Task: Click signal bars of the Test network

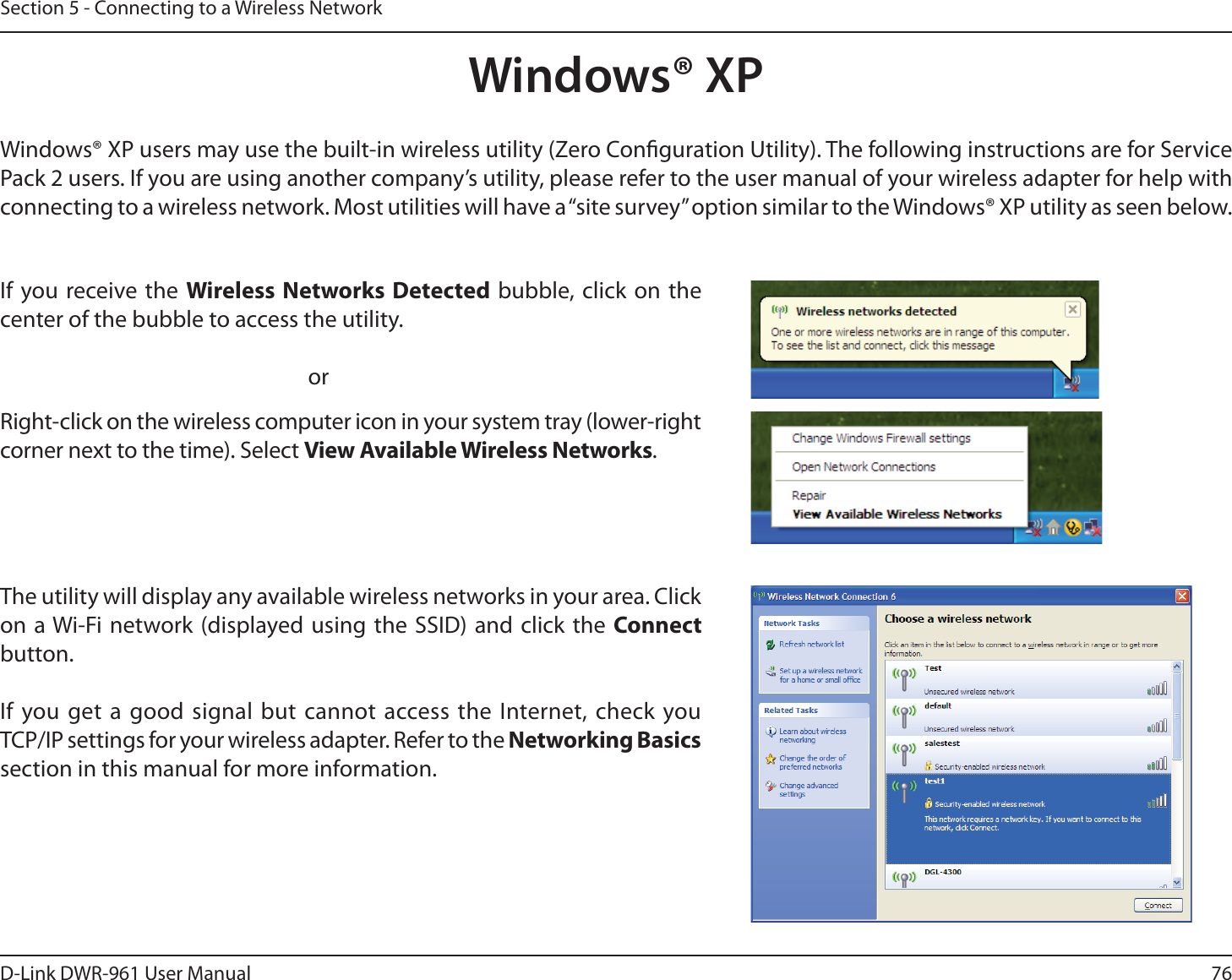Action: coord(1158,689)
